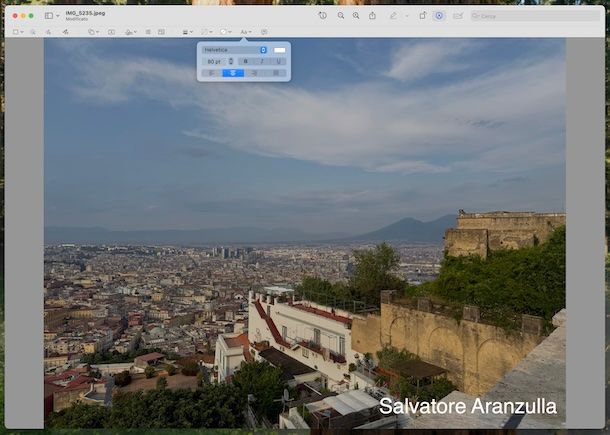
Task: Toggle the Markup toolbar button
Action: (x=439, y=16)
